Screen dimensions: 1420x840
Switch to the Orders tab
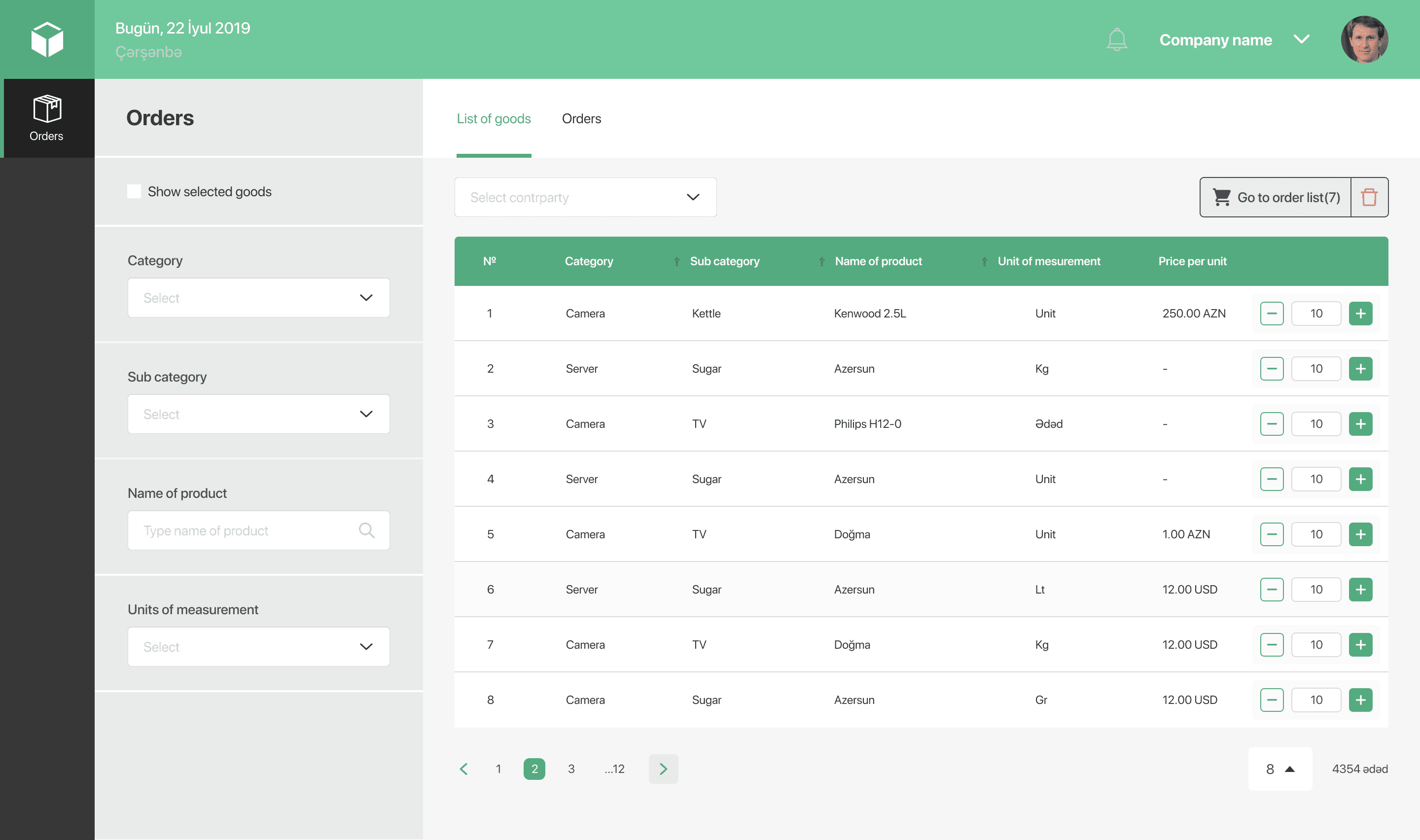[581, 119]
